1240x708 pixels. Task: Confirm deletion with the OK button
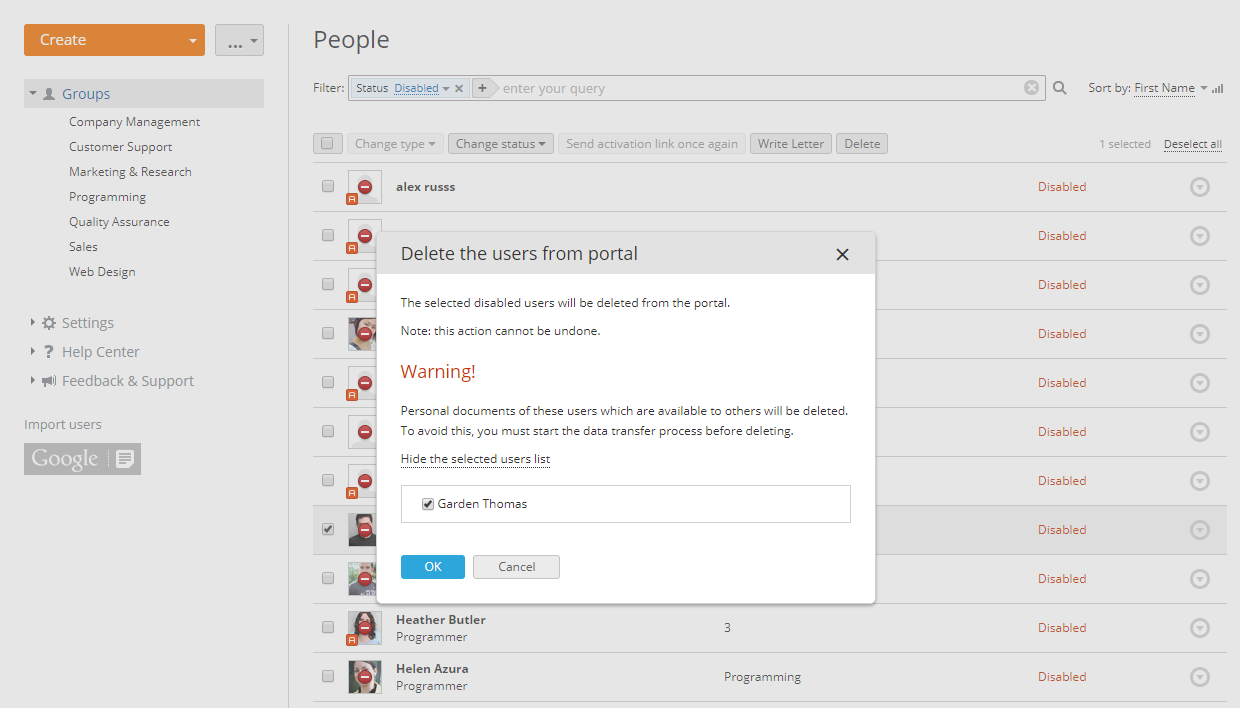(x=432, y=566)
